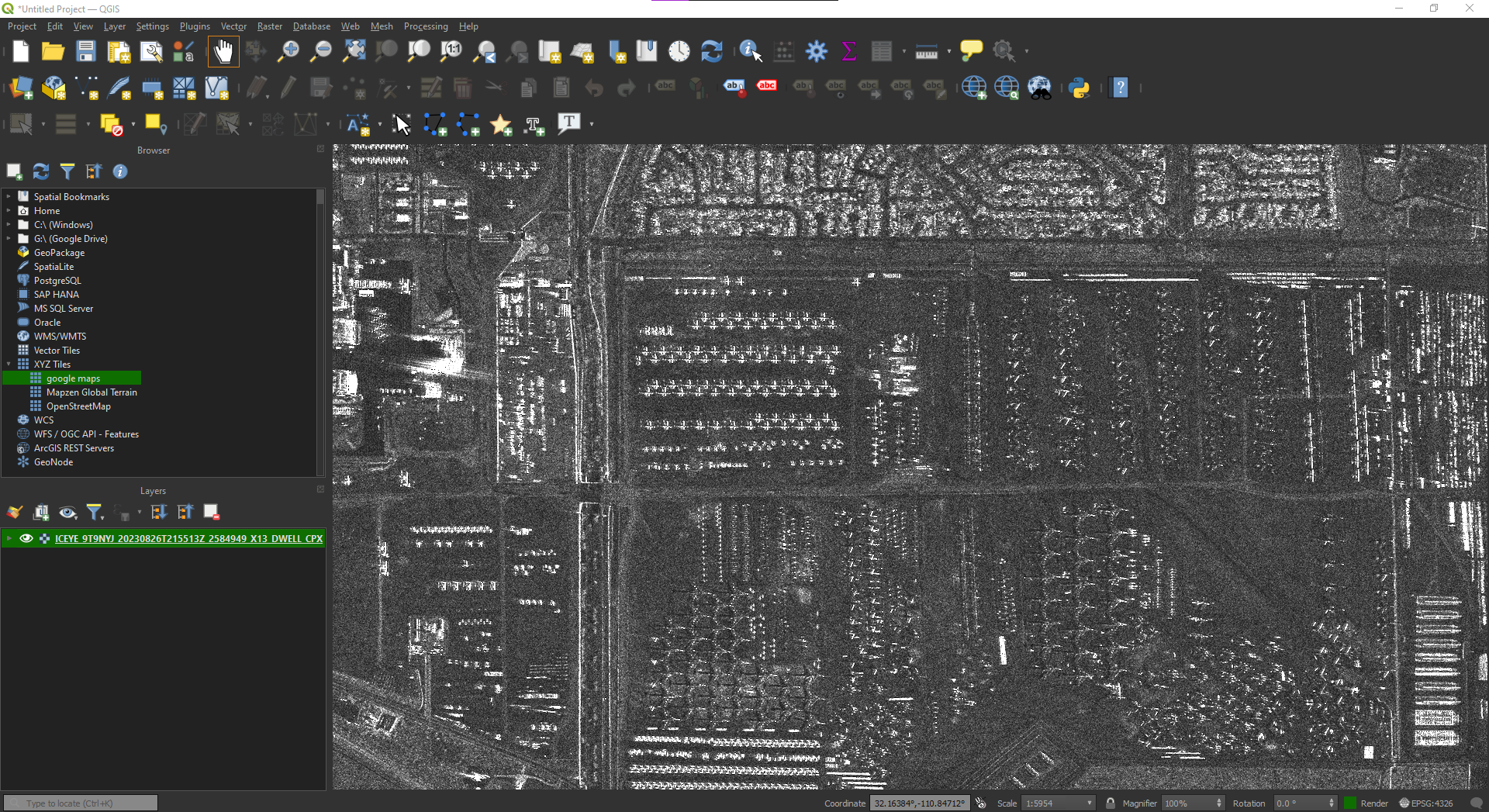Select the Identify Features tool
Screen dimensions: 1489x812
point(751,52)
